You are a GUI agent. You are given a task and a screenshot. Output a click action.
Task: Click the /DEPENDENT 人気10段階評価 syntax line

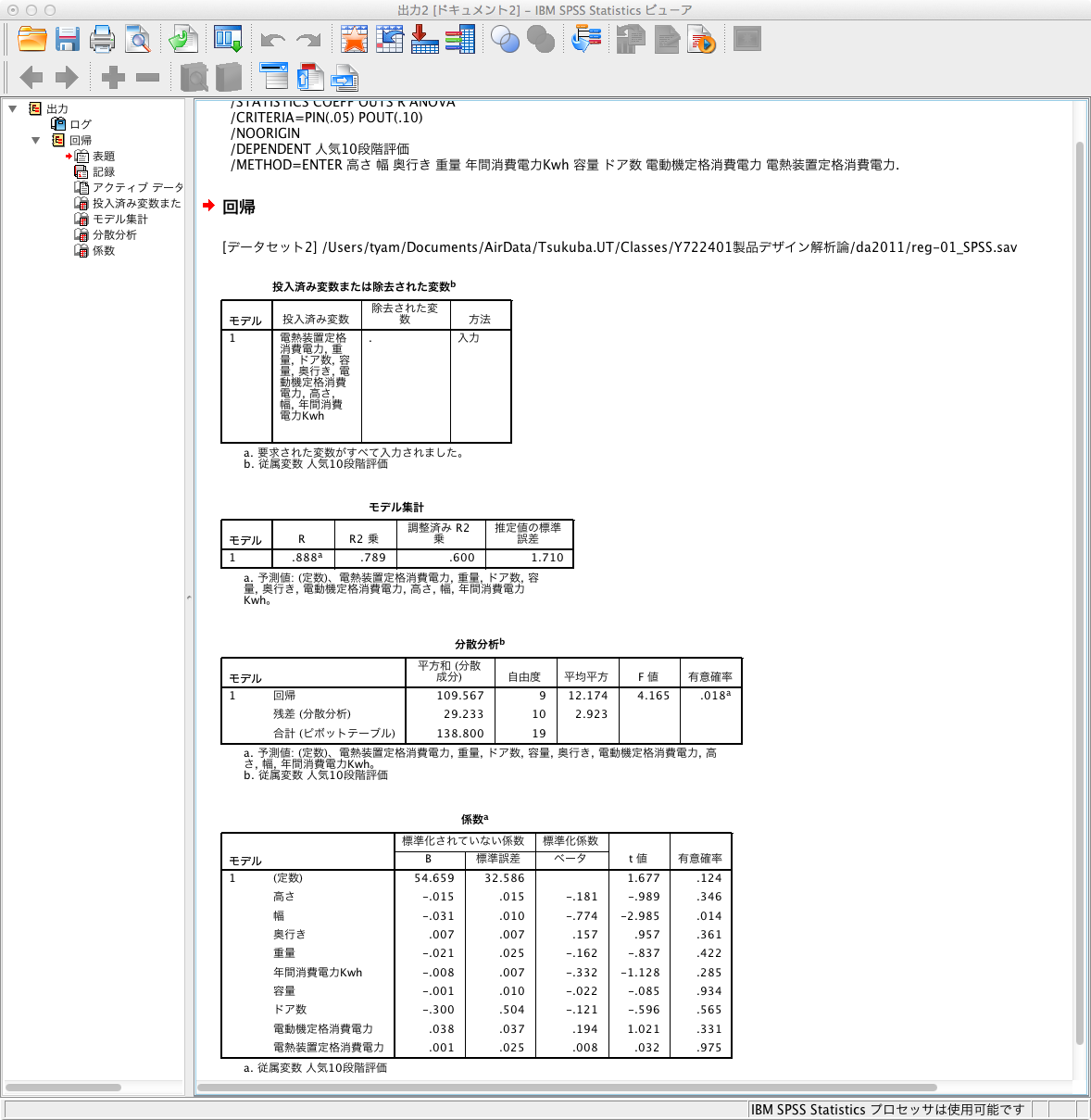320,148
